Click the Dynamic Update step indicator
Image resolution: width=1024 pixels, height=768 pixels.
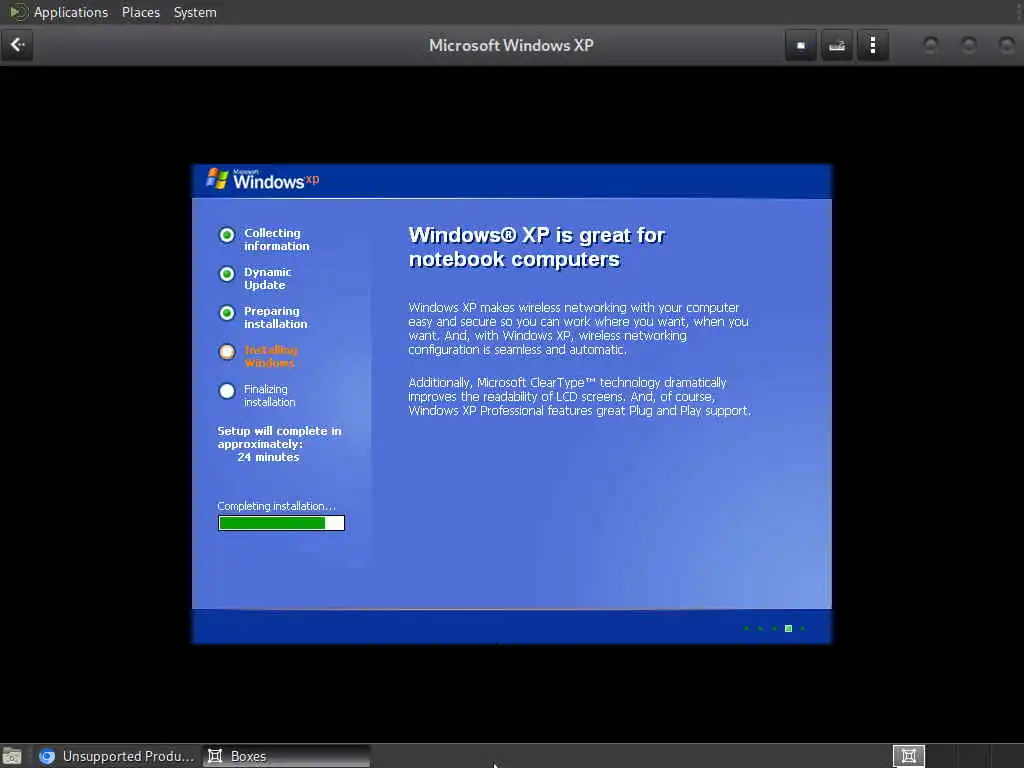pos(227,274)
